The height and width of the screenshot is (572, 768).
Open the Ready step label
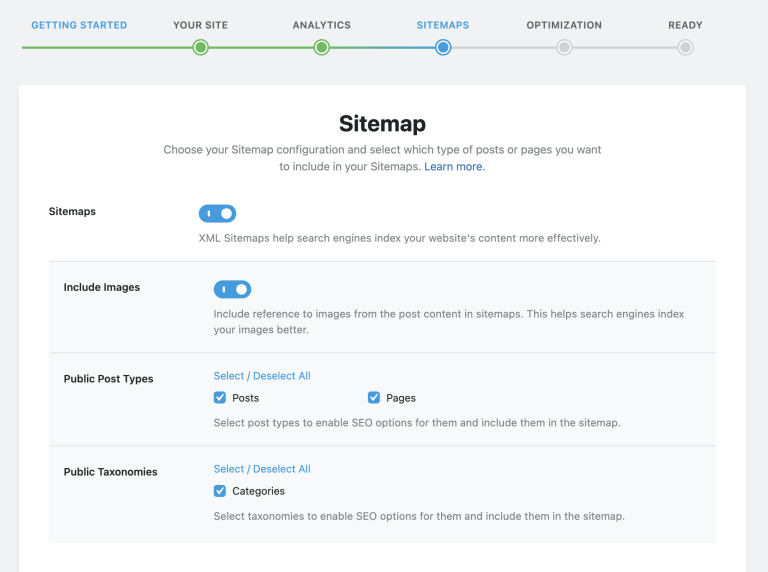point(685,25)
